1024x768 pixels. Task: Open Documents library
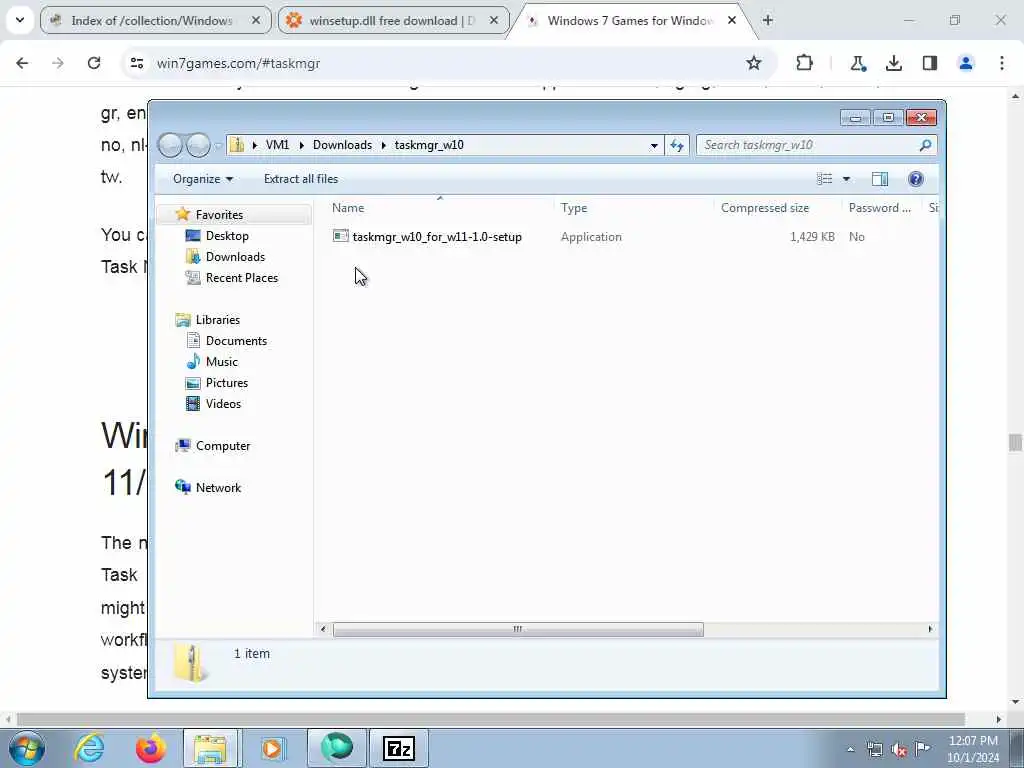[x=236, y=341]
